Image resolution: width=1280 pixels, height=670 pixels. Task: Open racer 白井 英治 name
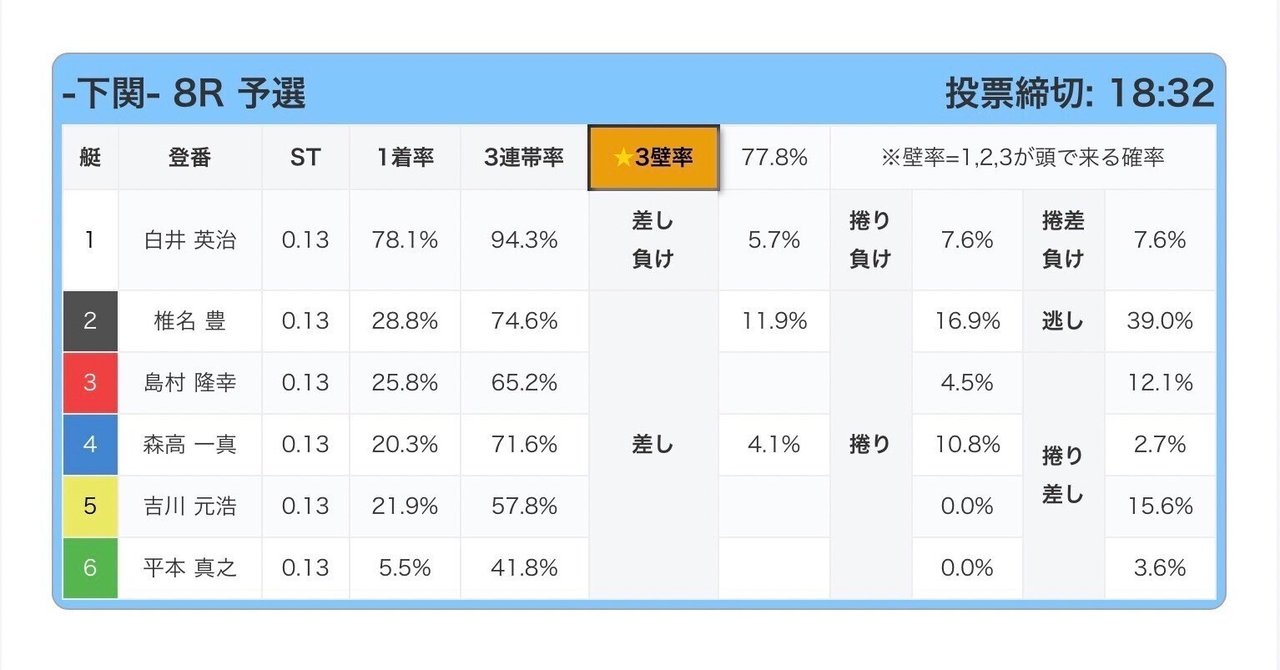point(190,240)
